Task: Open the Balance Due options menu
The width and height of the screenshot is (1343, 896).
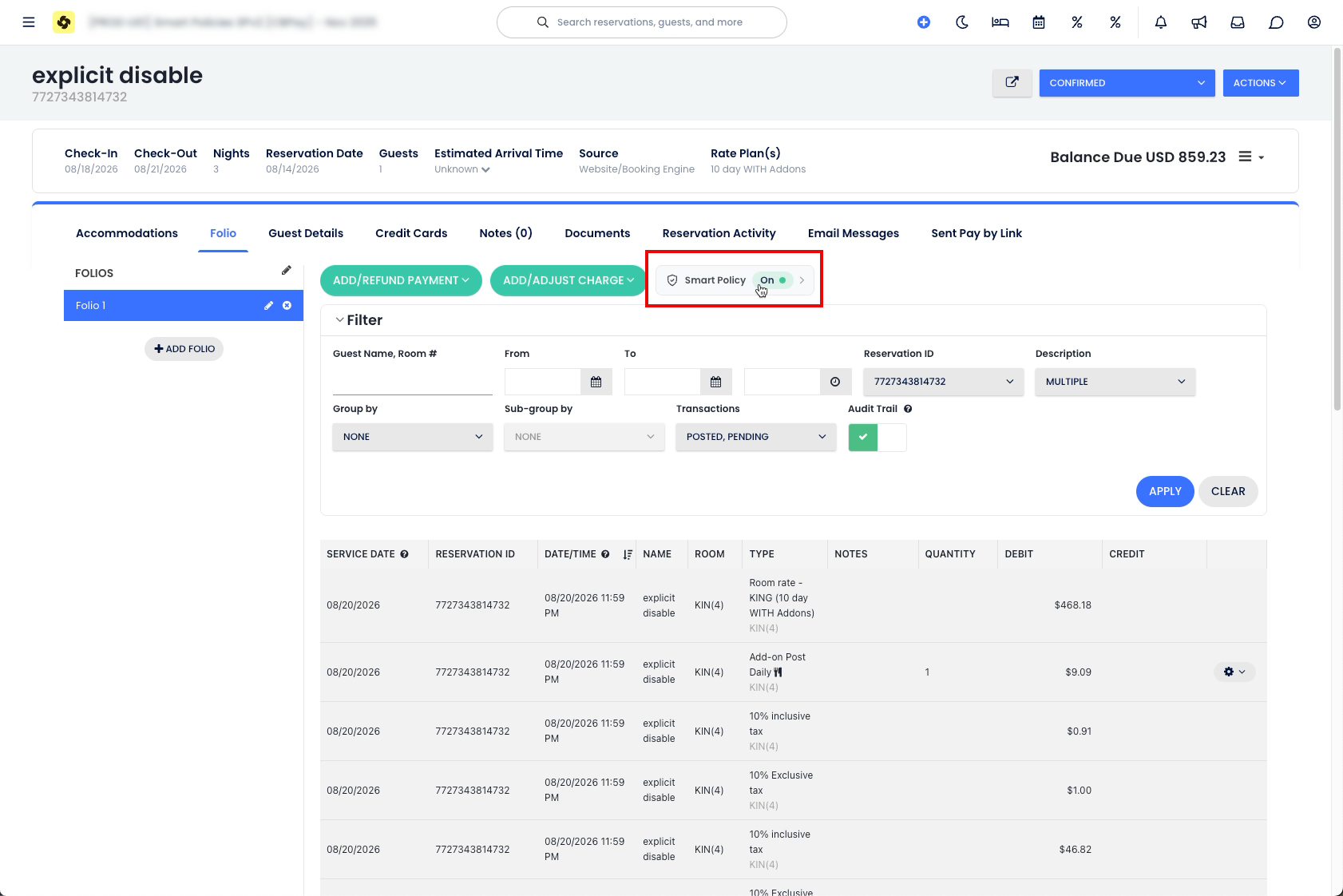Action: click(x=1251, y=157)
